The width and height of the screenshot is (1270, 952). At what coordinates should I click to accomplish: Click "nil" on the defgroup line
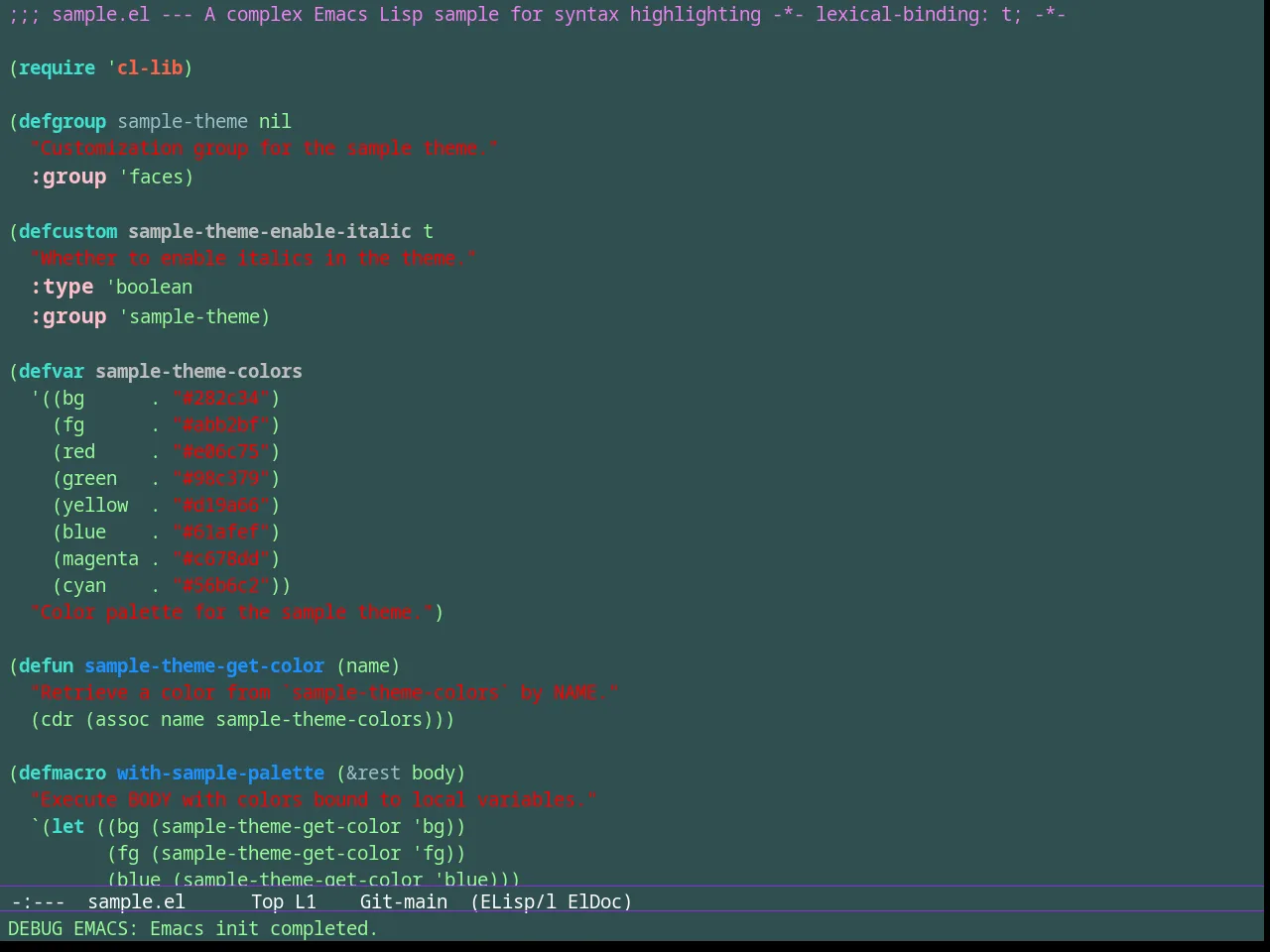point(275,122)
